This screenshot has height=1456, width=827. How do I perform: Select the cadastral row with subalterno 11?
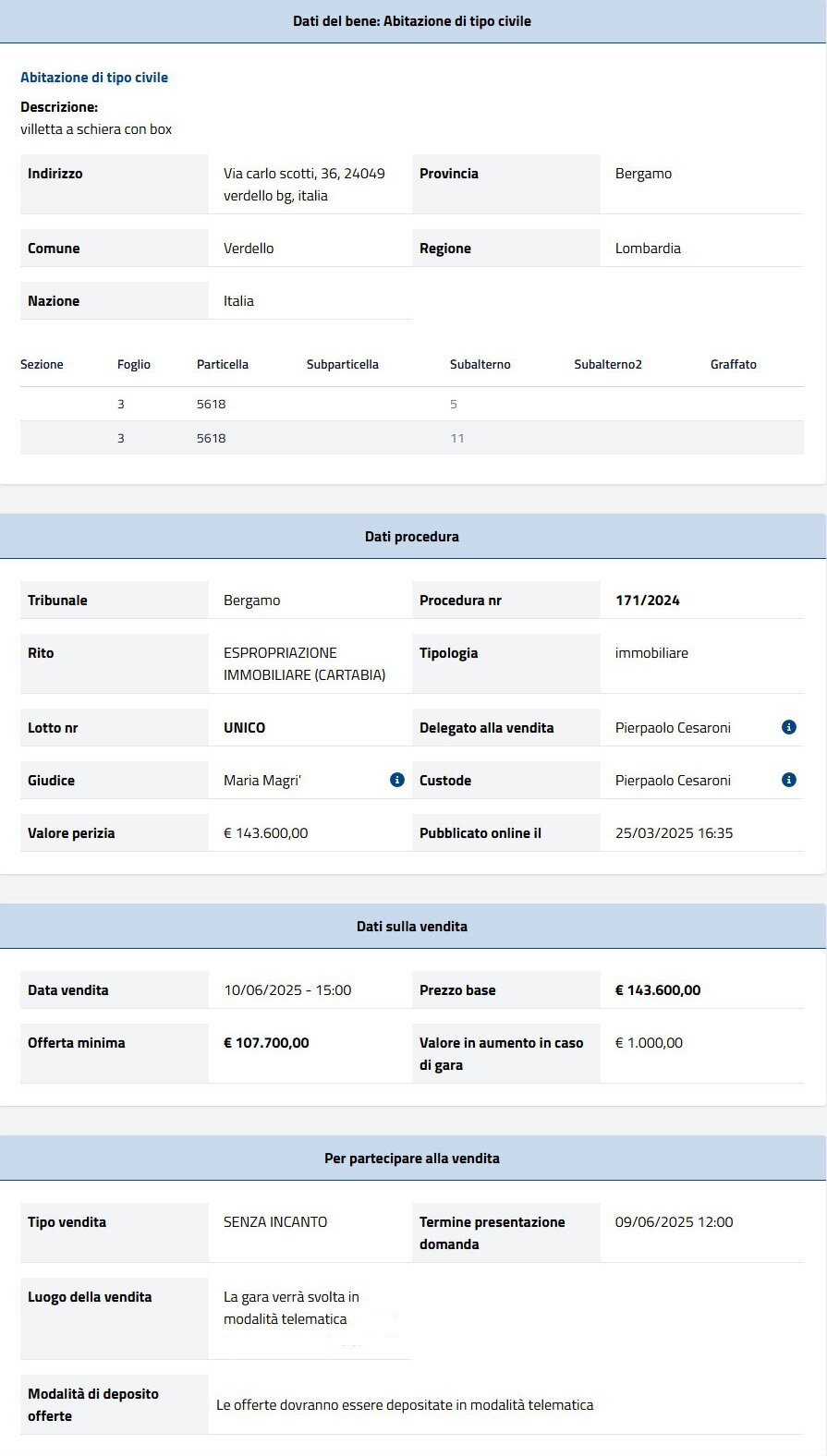click(x=412, y=438)
